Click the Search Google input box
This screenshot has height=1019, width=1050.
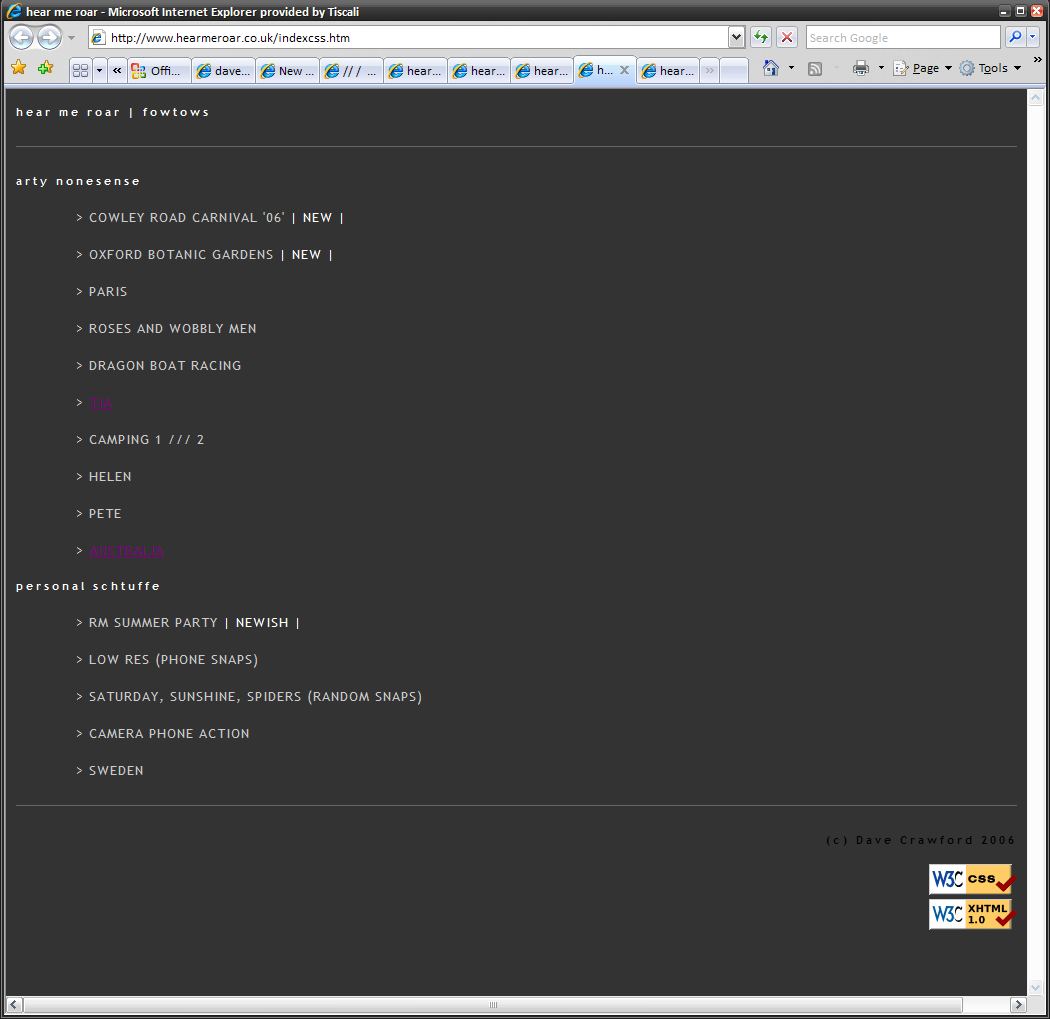point(903,37)
